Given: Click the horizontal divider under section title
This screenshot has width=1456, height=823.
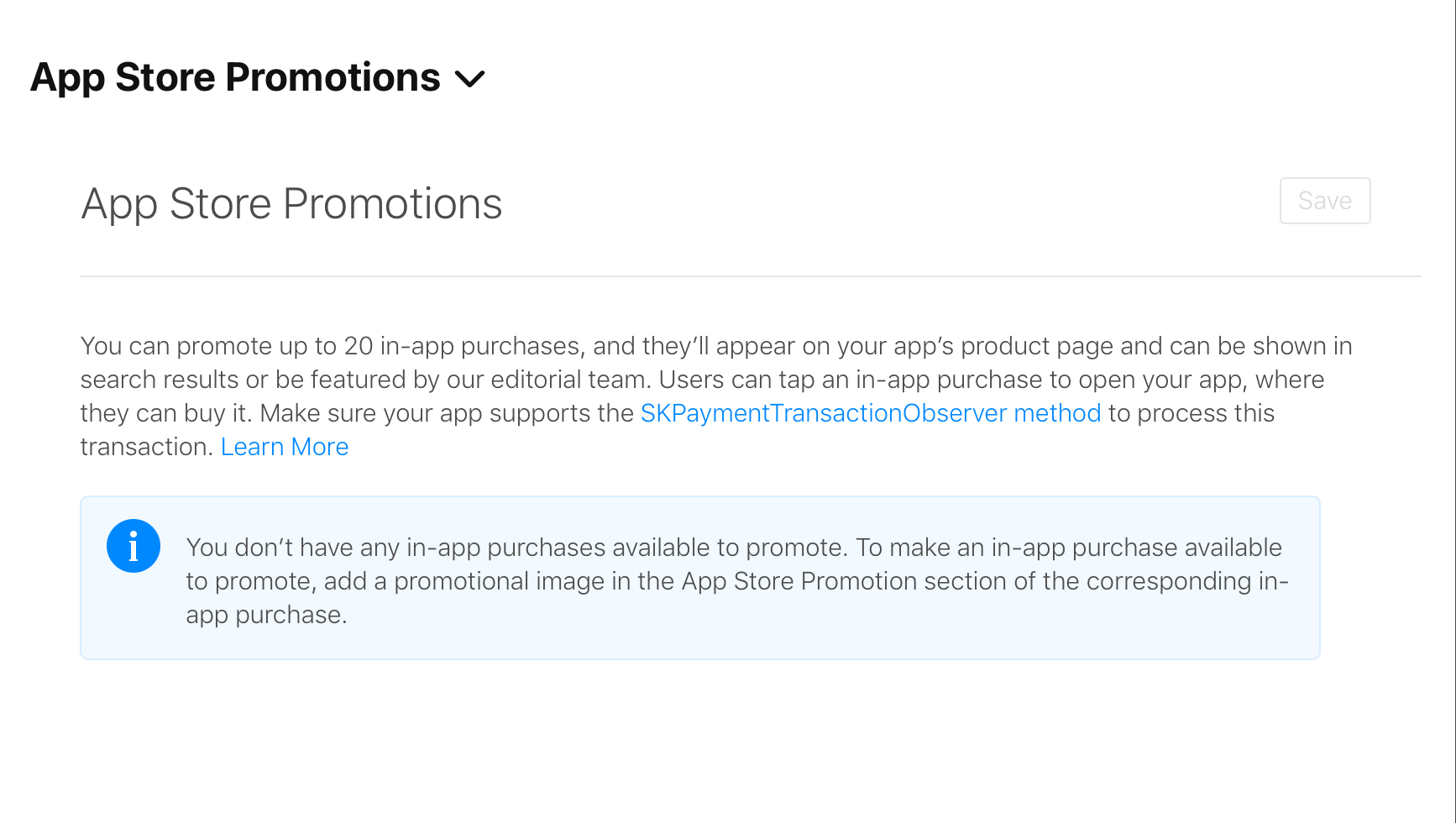Looking at the screenshot, I should pos(750,275).
